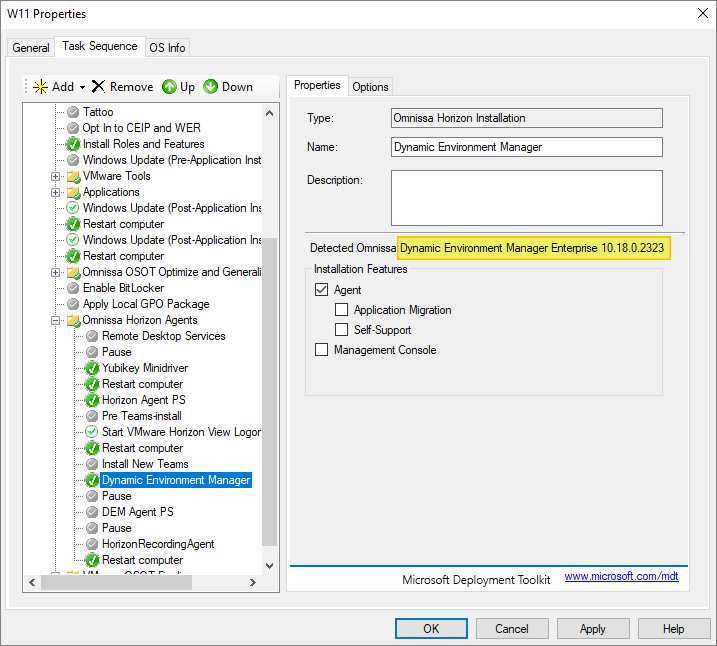Click the green Up arrow icon

[169, 87]
